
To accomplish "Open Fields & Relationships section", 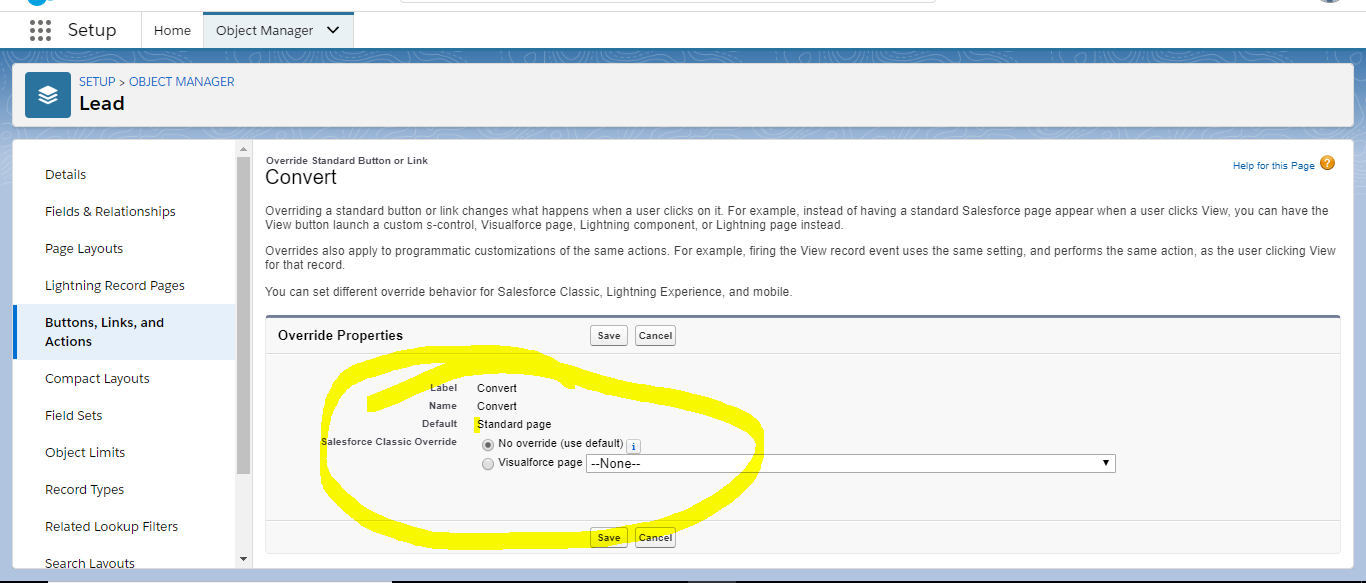I will (110, 211).
